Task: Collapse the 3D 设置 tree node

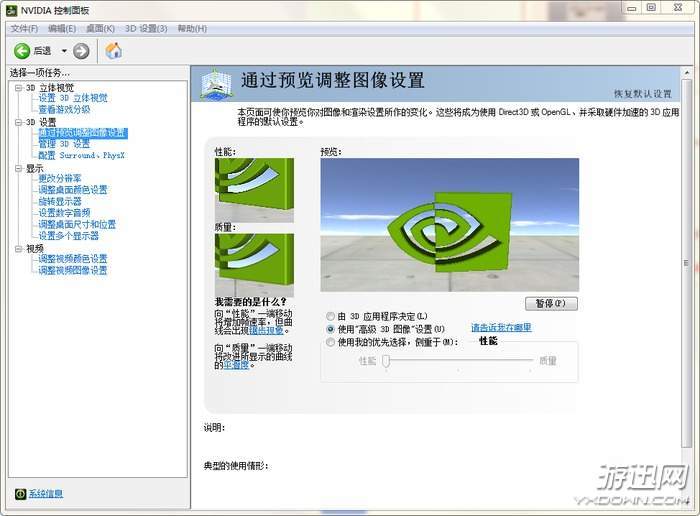Action: pyautogui.click(x=19, y=122)
